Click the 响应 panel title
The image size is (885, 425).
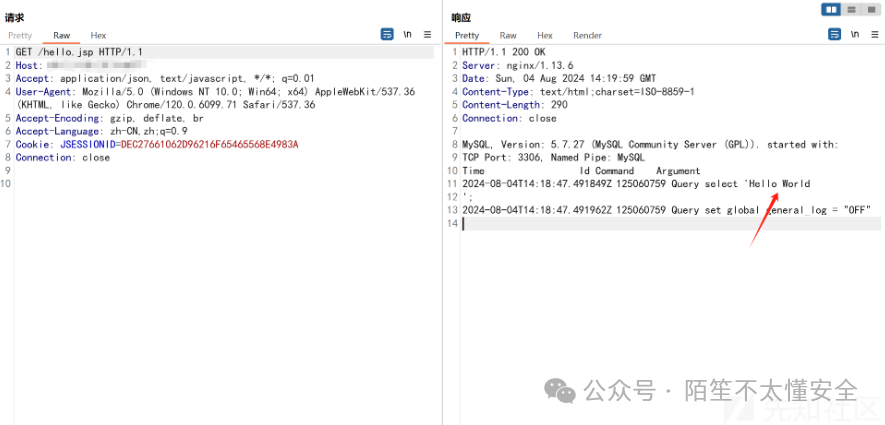pyautogui.click(x=461, y=18)
